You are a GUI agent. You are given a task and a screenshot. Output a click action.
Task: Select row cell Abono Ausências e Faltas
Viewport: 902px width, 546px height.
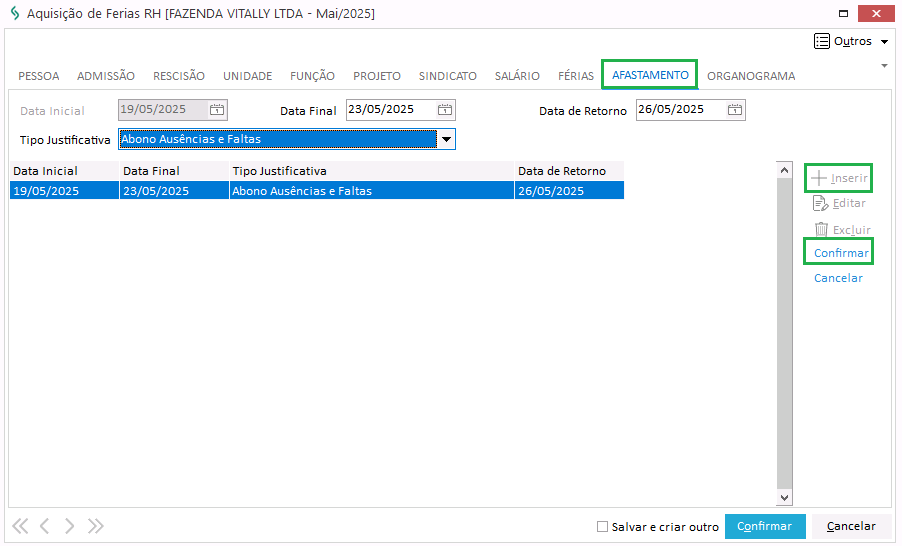click(x=371, y=190)
